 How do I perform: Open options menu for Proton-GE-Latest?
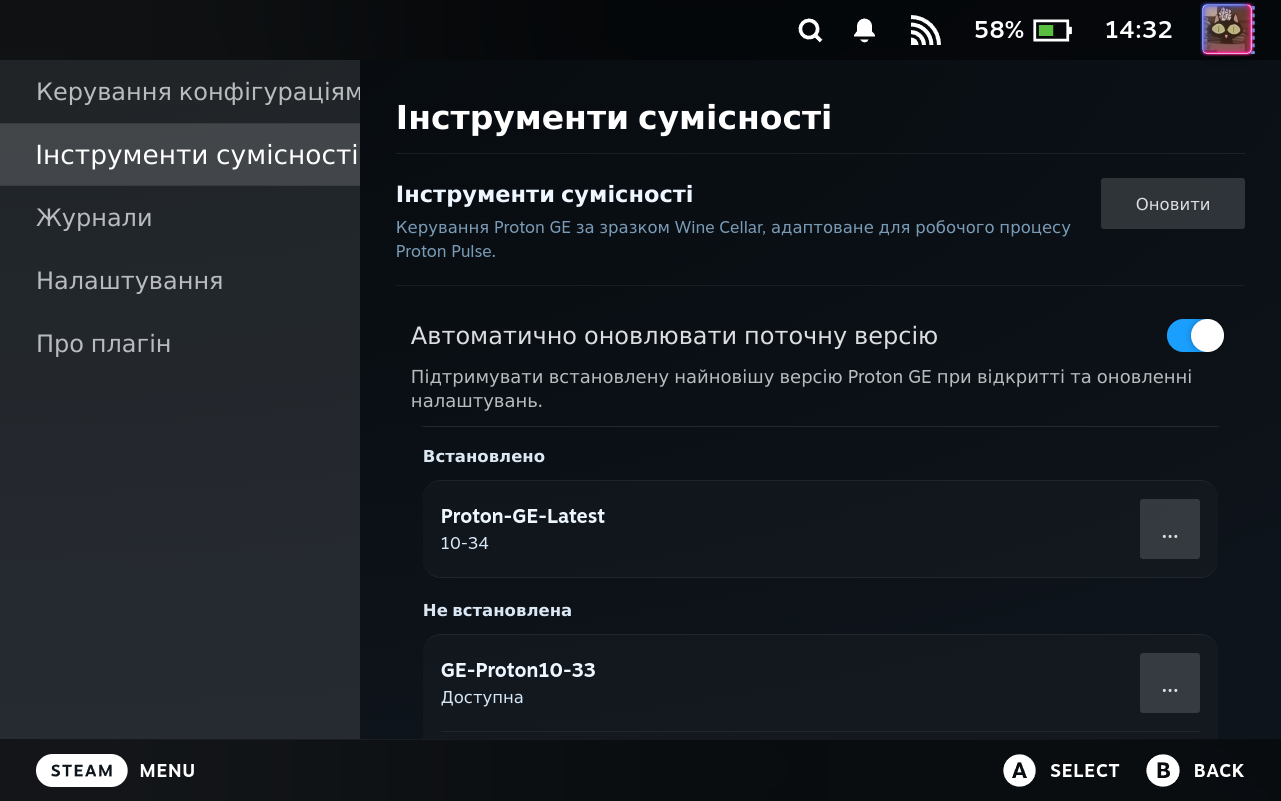point(1170,529)
